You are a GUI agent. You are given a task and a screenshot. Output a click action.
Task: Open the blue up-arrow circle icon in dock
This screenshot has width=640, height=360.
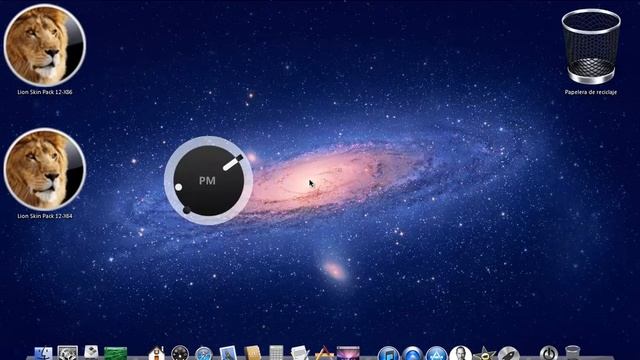(413, 354)
